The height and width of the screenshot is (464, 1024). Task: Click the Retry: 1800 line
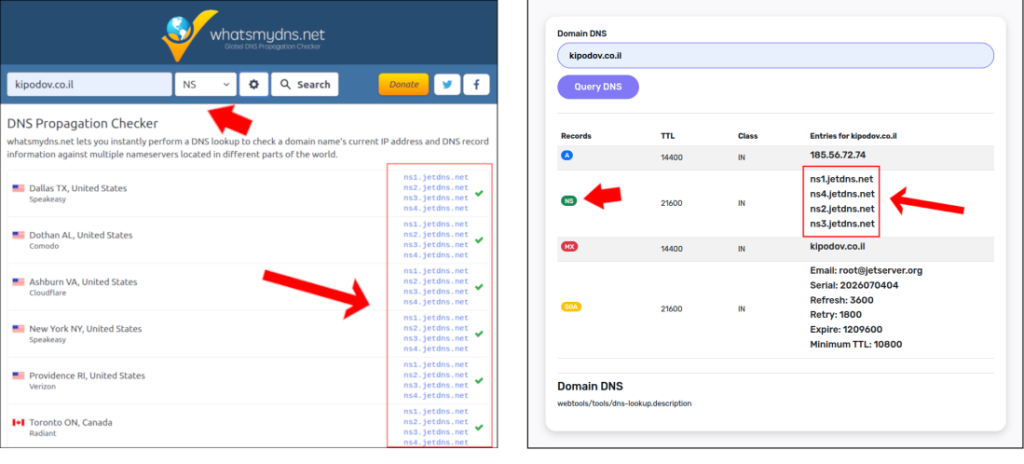point(837,315)
